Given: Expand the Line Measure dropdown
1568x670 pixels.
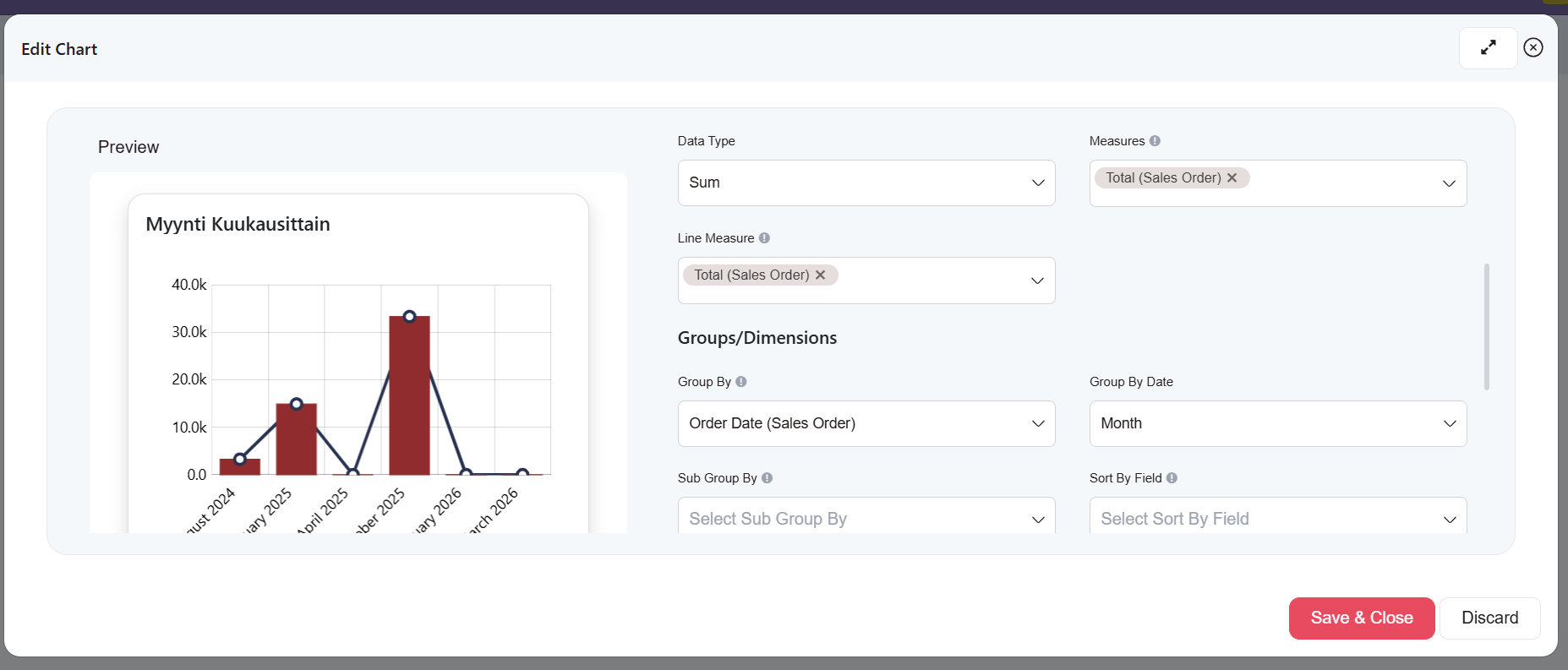Looking at the screenshot, I should click(x=1036, y=281).
